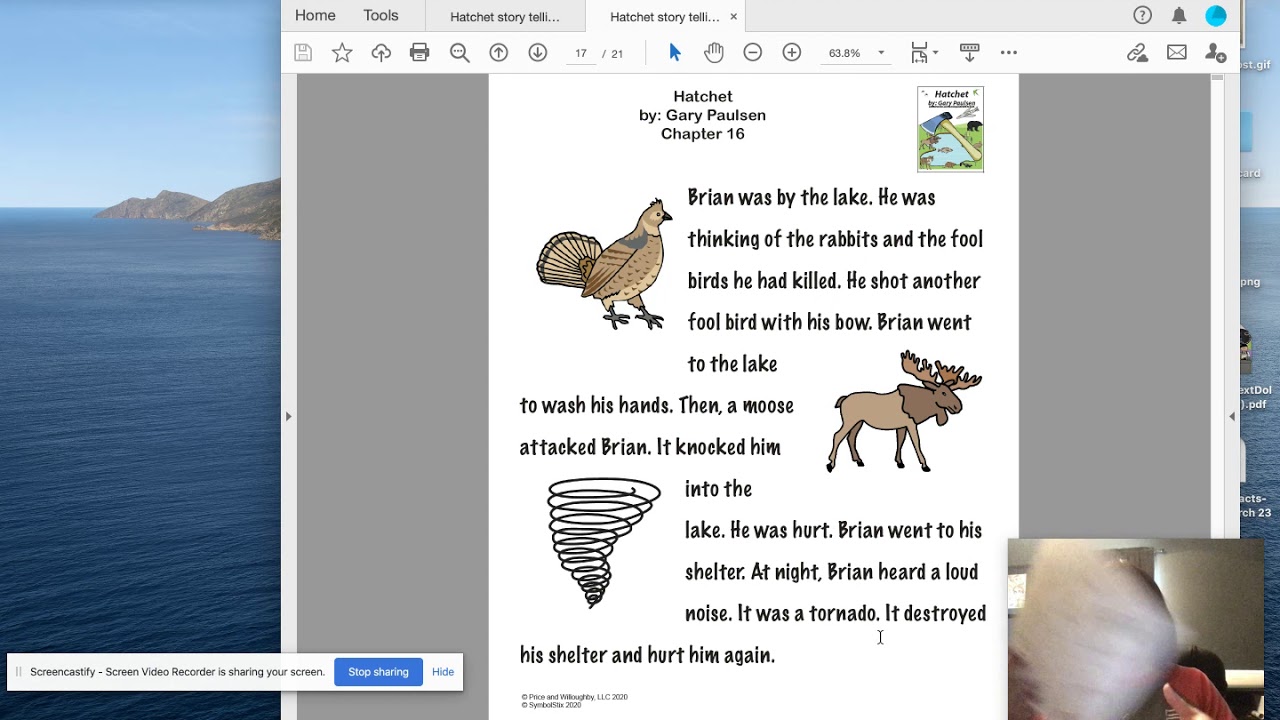
Task: Open the notifications bell icon
Action: 1180,15
